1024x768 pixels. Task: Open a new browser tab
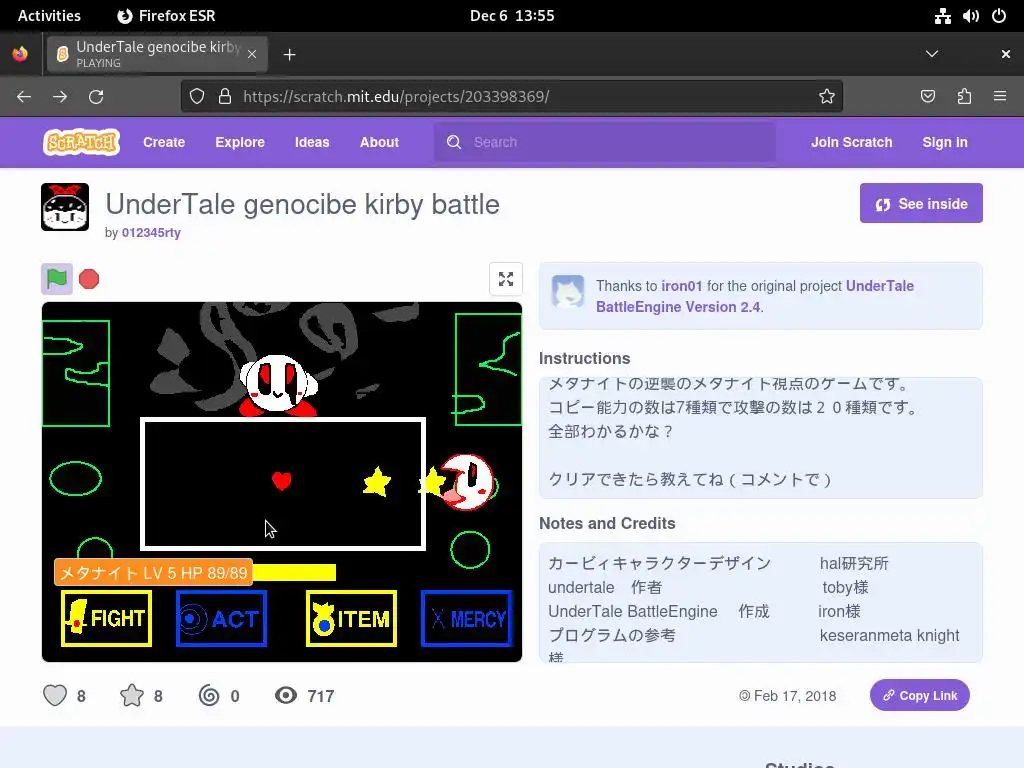pos(289,54)
